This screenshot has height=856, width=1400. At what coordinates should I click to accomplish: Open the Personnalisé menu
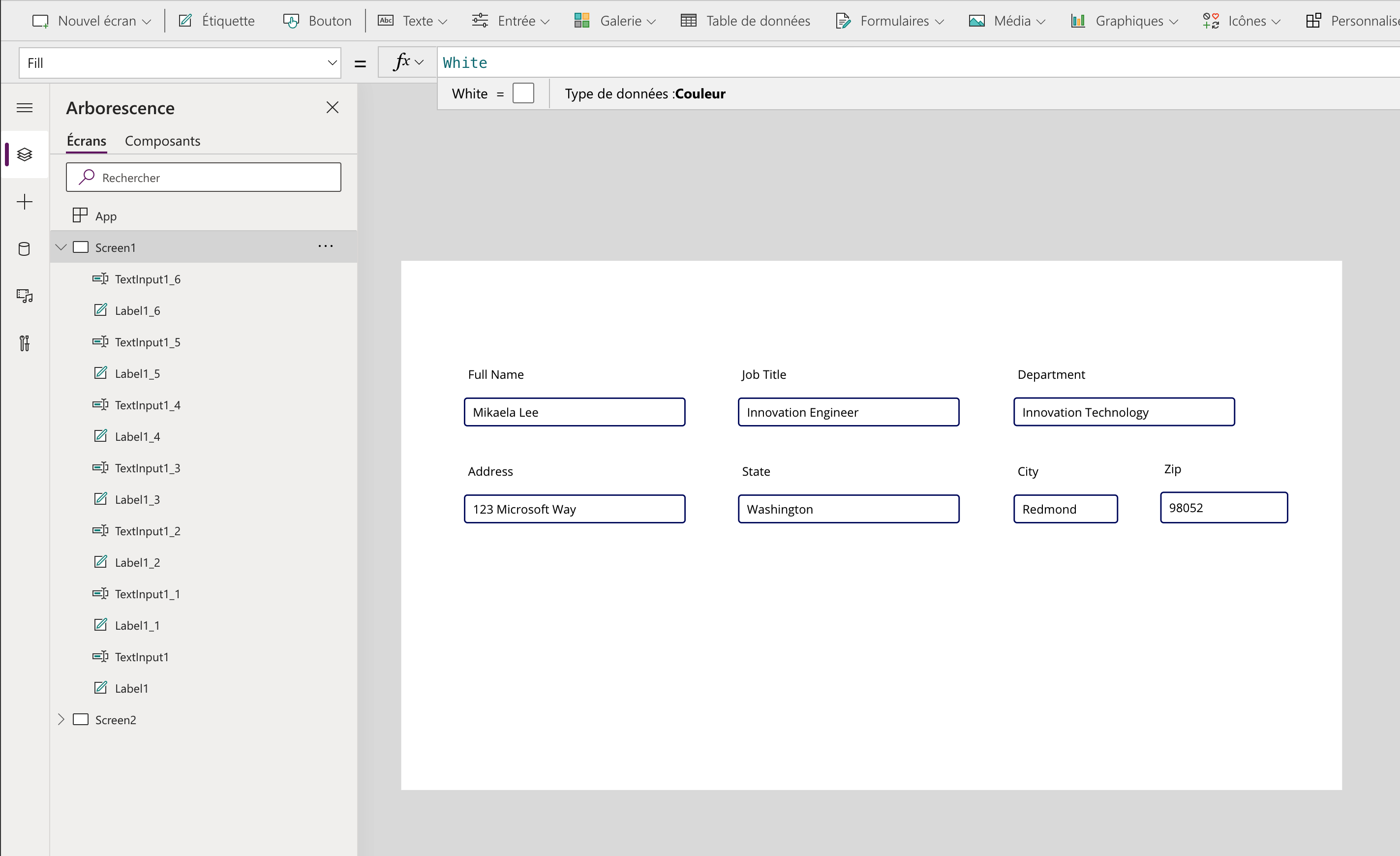(x=1352, y=21)
